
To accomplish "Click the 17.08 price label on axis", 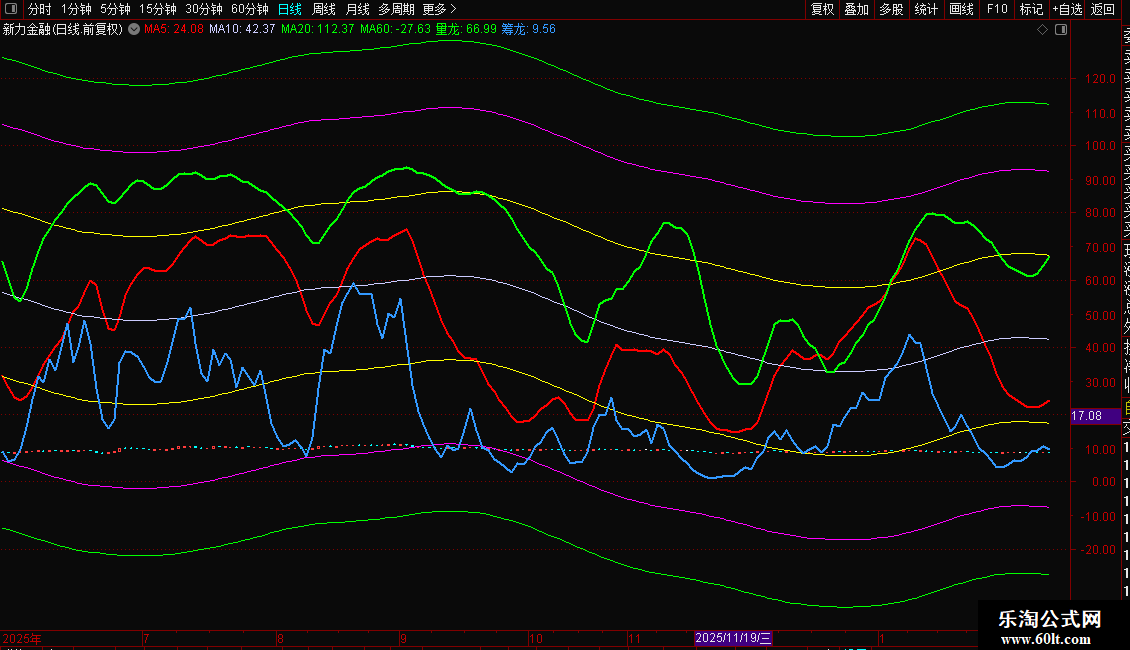I will [1086, 415].
